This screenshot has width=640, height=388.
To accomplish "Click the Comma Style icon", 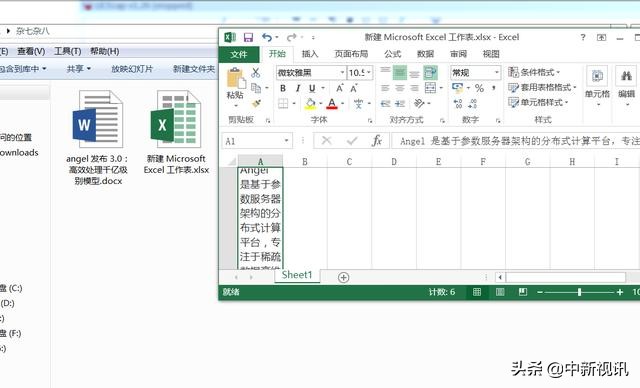I will click(x=494, y=88).
